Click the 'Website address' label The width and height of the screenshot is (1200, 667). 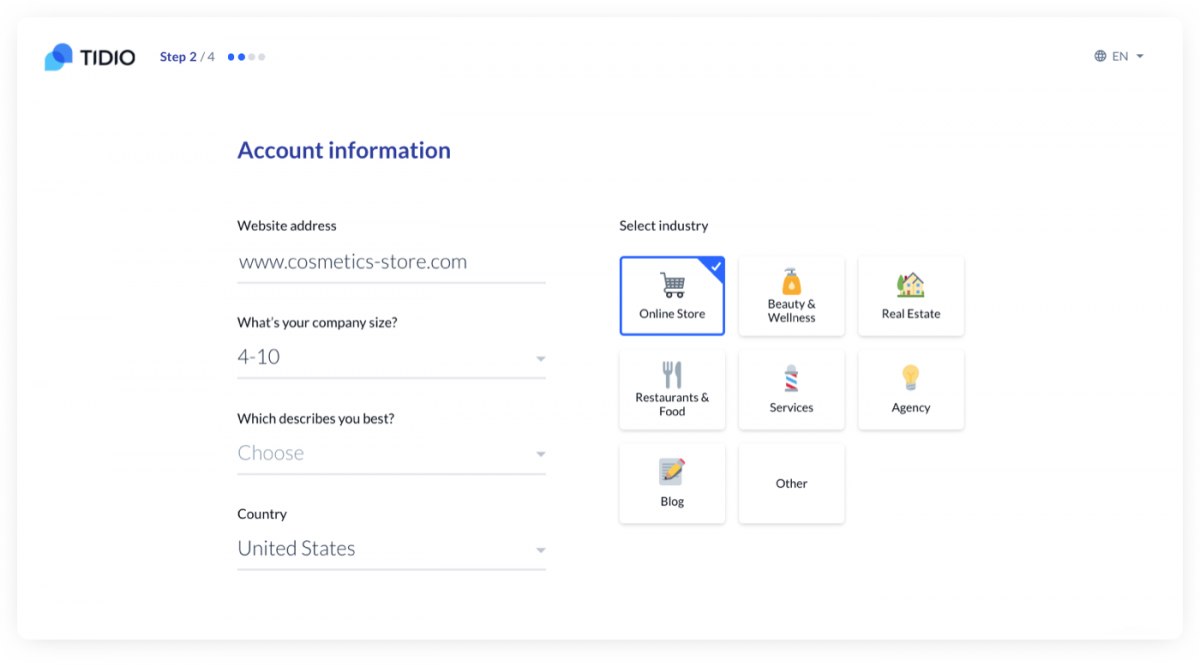[287, 226]
